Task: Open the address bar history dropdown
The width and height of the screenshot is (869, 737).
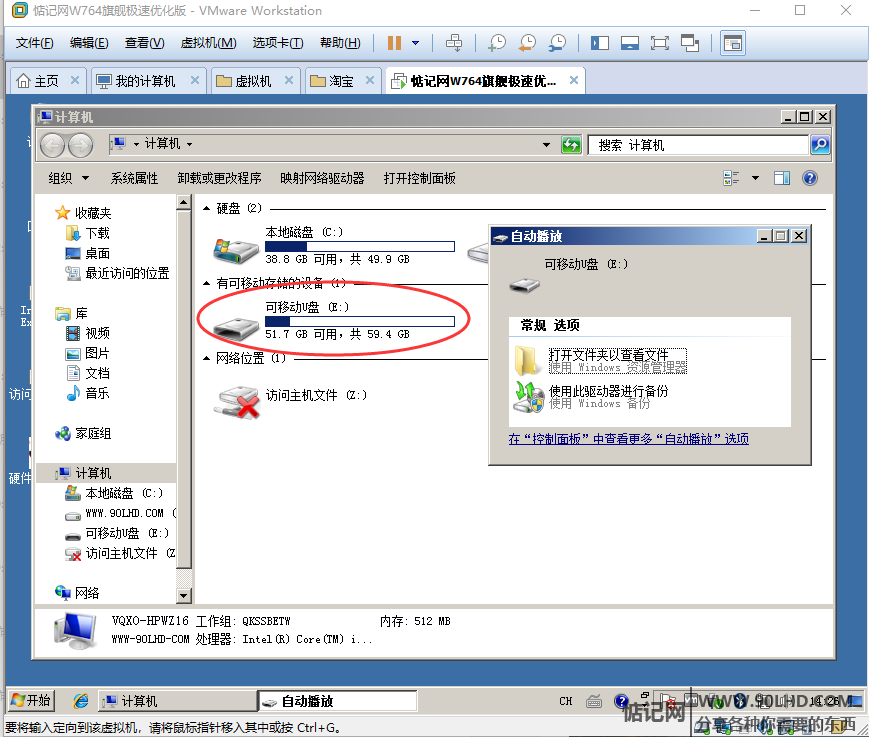Action: [x=546, y=145]
